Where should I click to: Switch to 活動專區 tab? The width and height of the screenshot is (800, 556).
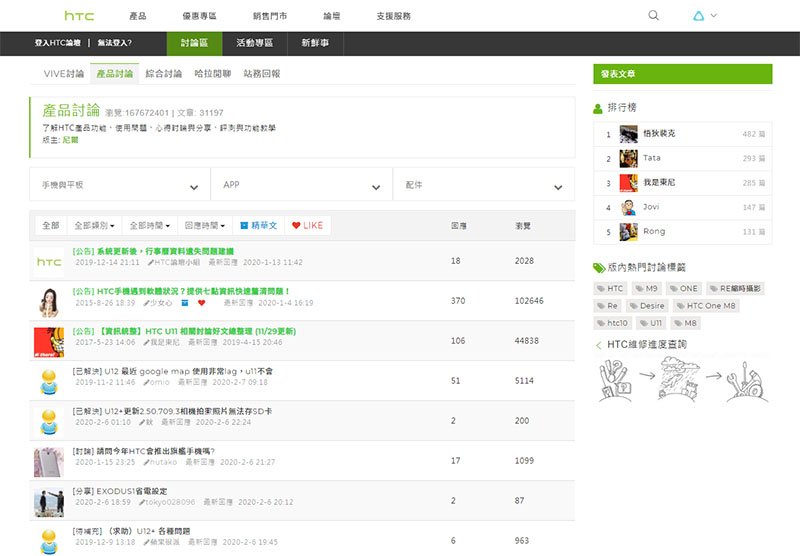[x=255, y=43]
